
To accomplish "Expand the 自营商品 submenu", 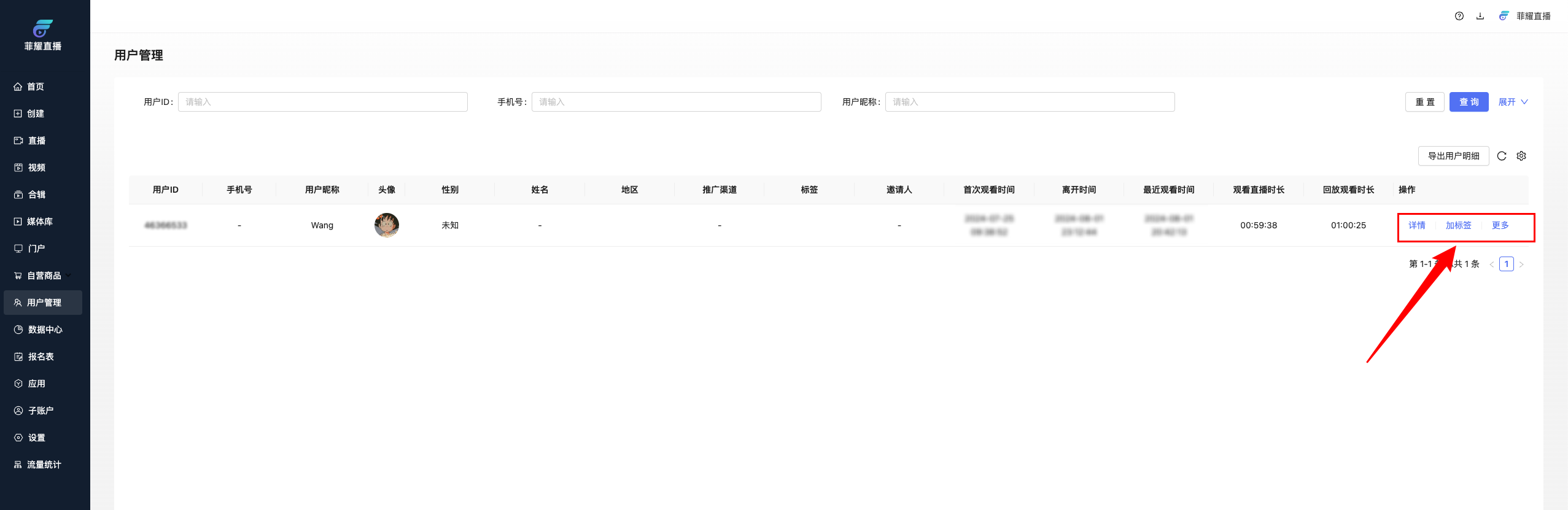I will 44,276.
